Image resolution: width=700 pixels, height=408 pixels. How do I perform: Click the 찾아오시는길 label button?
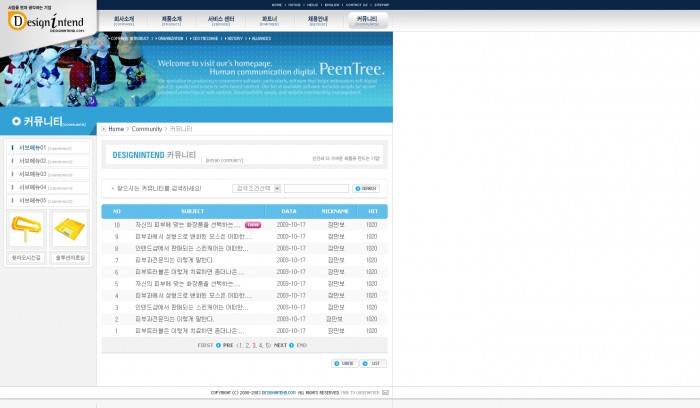pos(26,258)
